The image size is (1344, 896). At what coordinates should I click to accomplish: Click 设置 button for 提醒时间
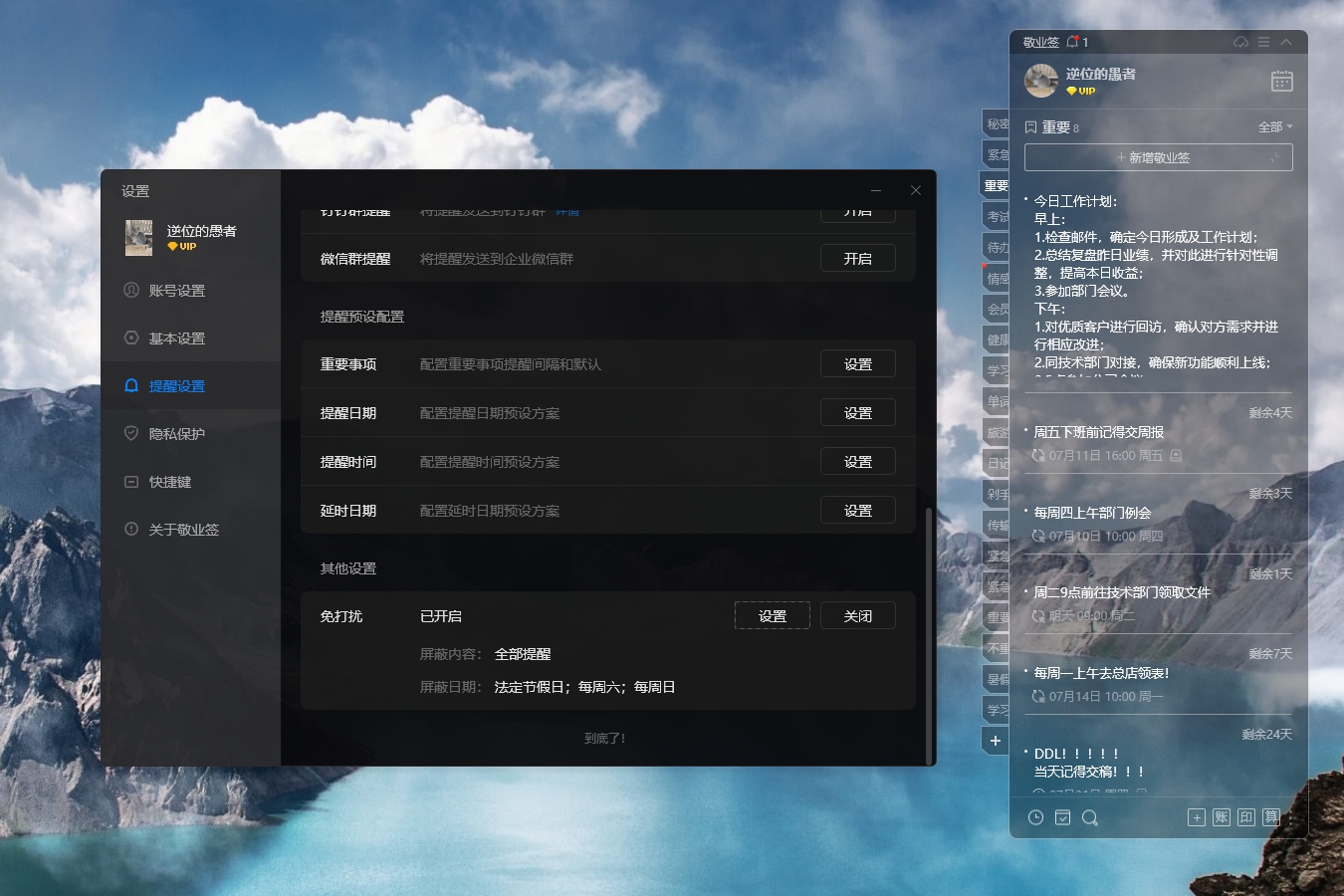[858, 462]
